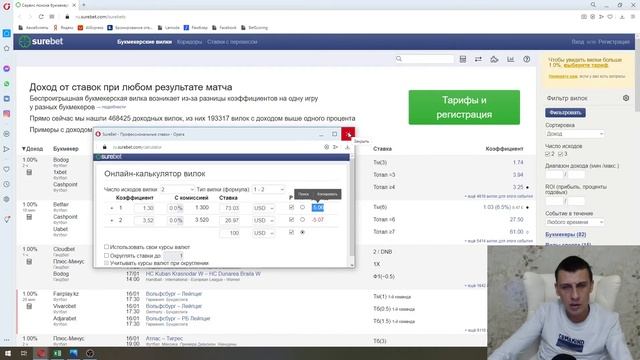Open the USD currency dropdown on row 2
640x360 pixels.
pyautogui.click(x=264, y=220)
